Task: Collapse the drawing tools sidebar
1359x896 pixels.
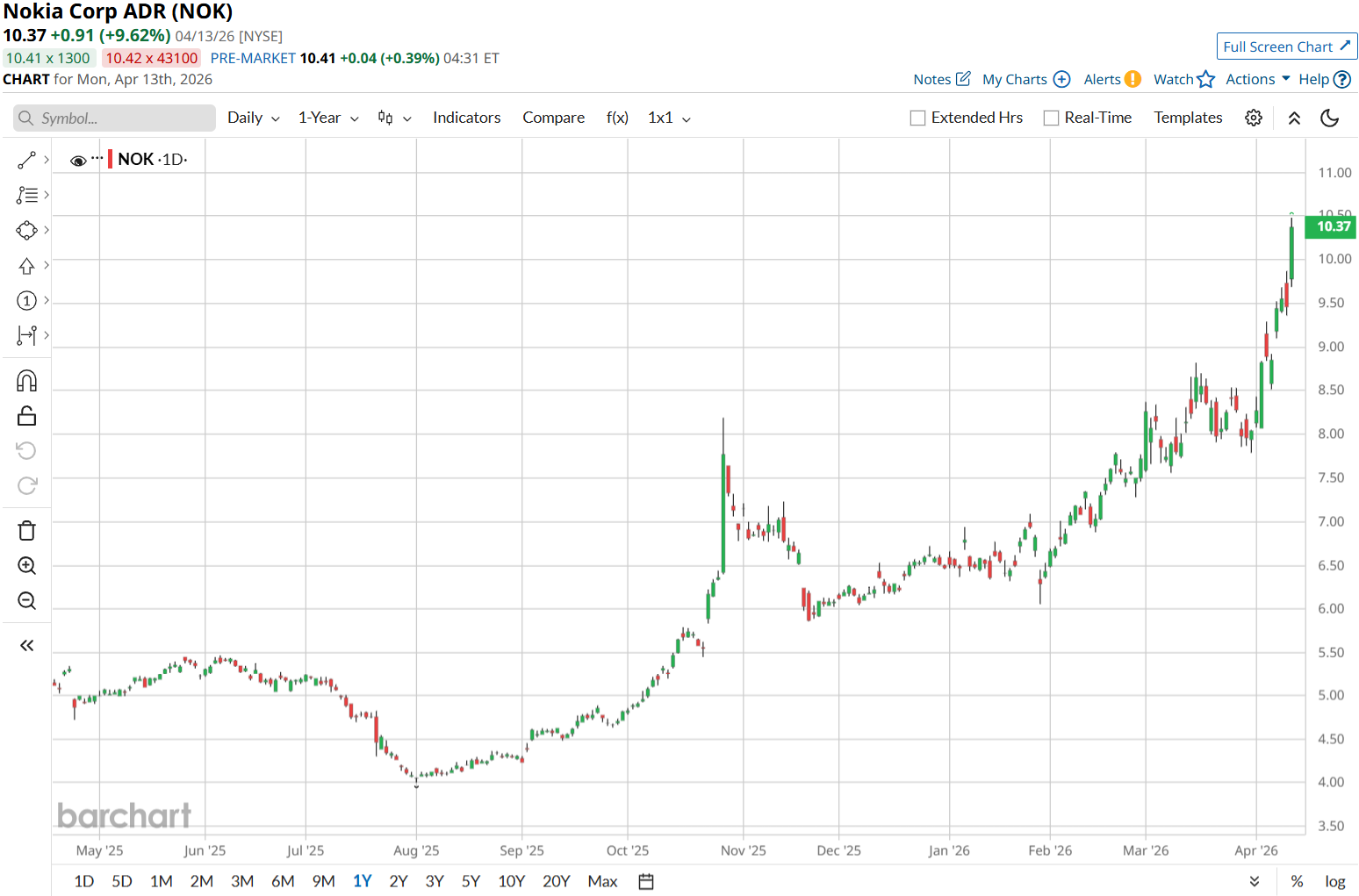Action: (26, 645)
